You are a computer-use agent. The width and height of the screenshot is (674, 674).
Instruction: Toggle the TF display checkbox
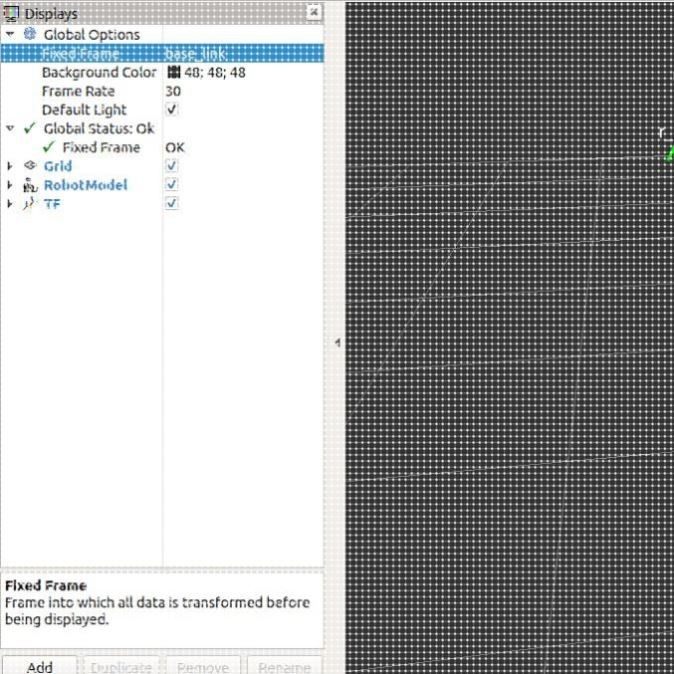coord(172,203)
